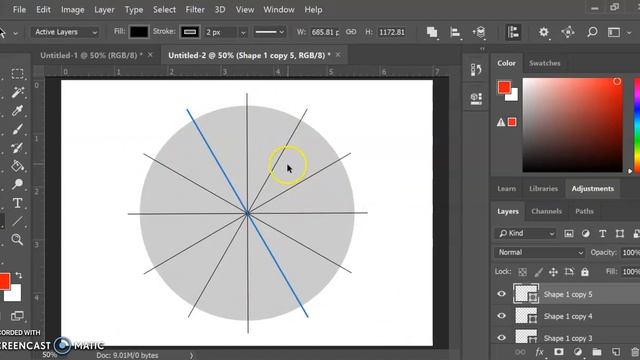Open tool preset picker arrow

(x=16, y=33)
